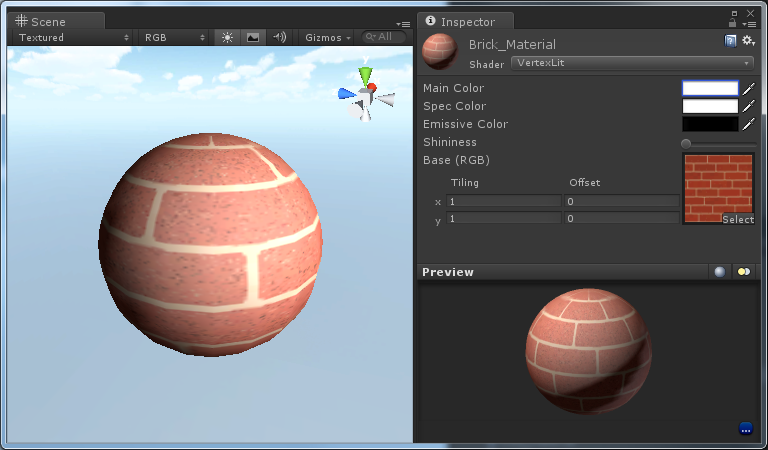Select the brick sphere in Scene view

pyautogui.click(x=210, y=244)
